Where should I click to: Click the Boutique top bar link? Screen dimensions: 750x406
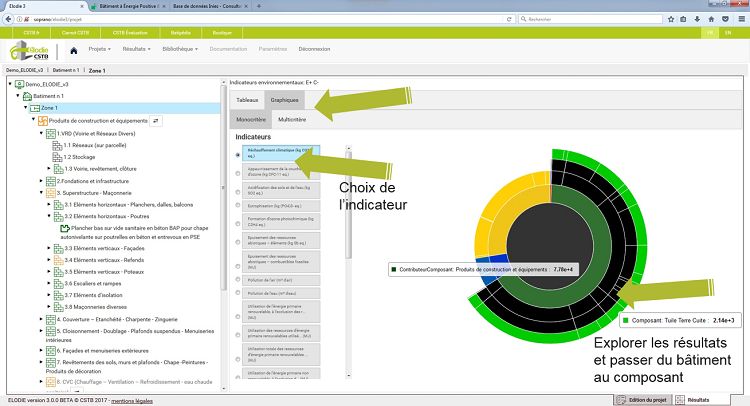pos(222,33)
